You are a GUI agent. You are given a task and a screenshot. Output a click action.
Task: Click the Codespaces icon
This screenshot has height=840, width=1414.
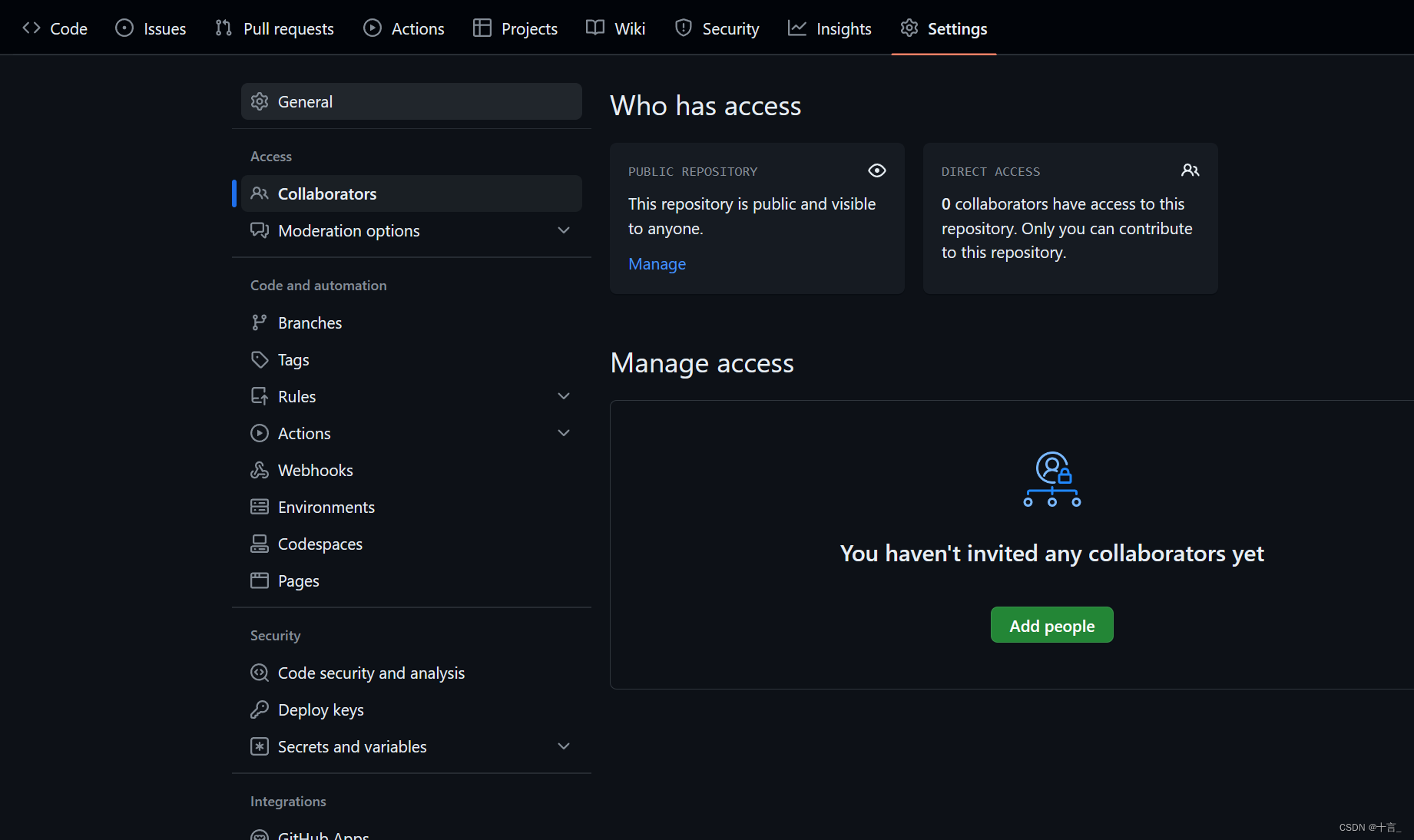(260, 544)
